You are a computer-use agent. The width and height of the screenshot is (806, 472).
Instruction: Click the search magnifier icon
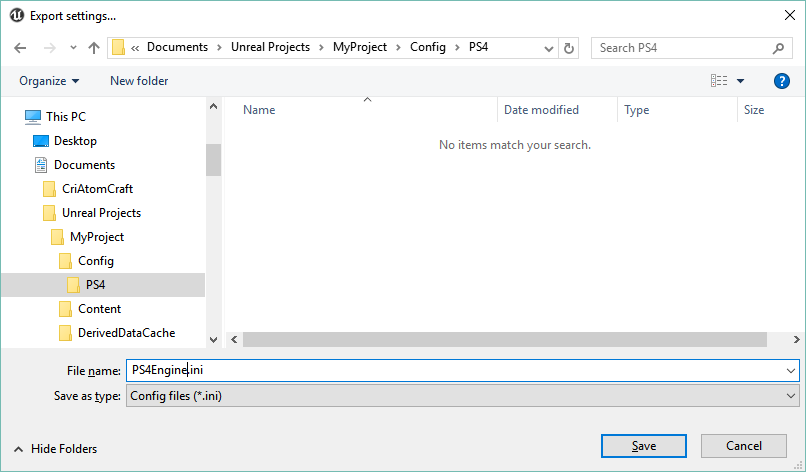[x=778, y=48]
